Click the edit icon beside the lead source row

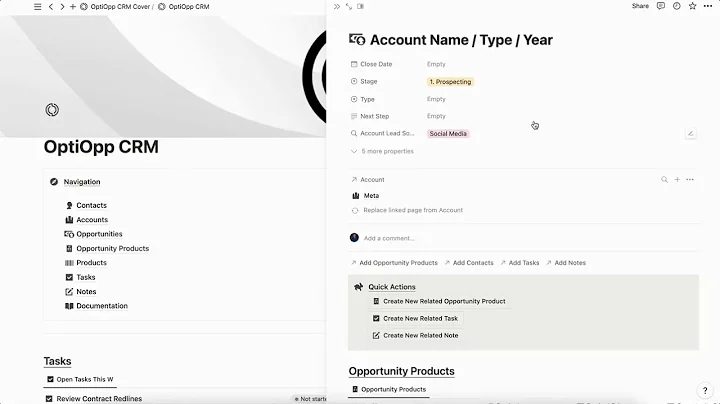coord(691,134)
